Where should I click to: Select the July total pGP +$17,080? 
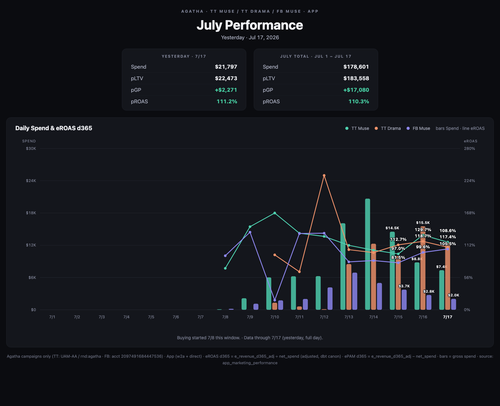[356, 90]
